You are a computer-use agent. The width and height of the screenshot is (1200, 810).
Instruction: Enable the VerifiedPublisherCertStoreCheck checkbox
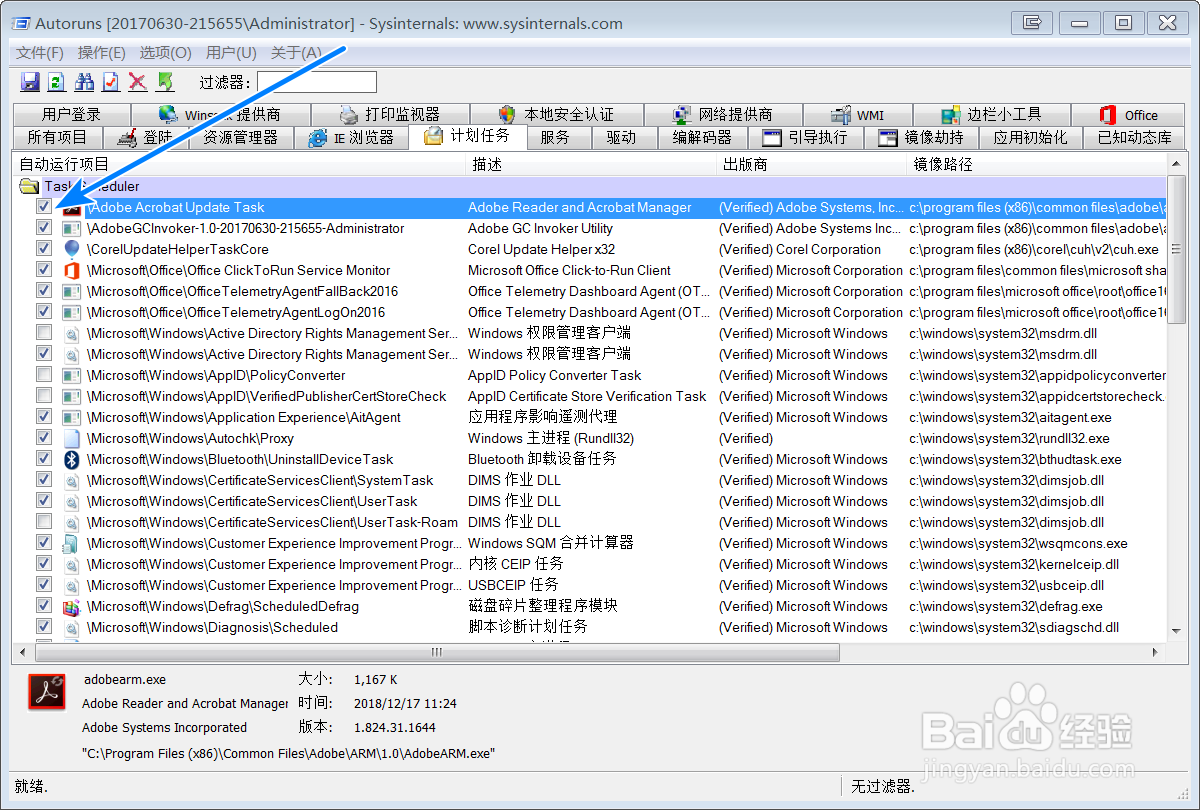point(44,396)
